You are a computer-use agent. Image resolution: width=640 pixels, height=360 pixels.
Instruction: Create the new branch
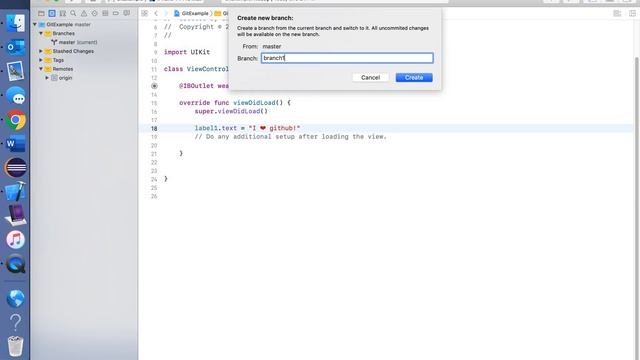tap(414, 78)
